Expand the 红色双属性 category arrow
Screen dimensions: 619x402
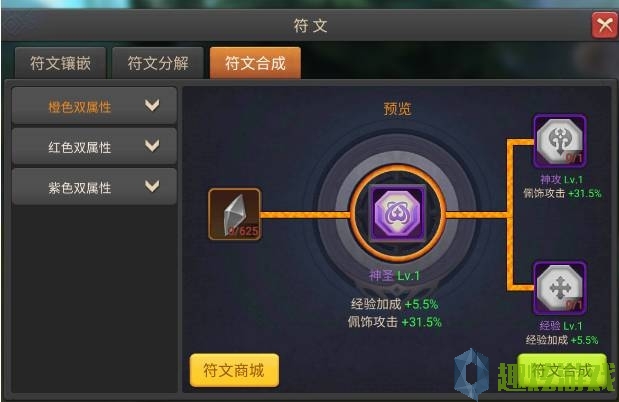coord(152,146)
